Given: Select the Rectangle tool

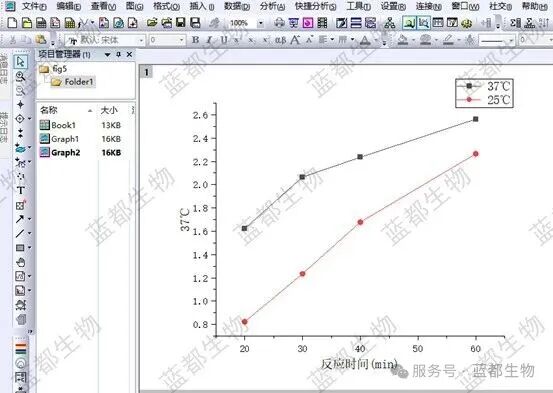Looking at the screenshot, I should [20, 248].
